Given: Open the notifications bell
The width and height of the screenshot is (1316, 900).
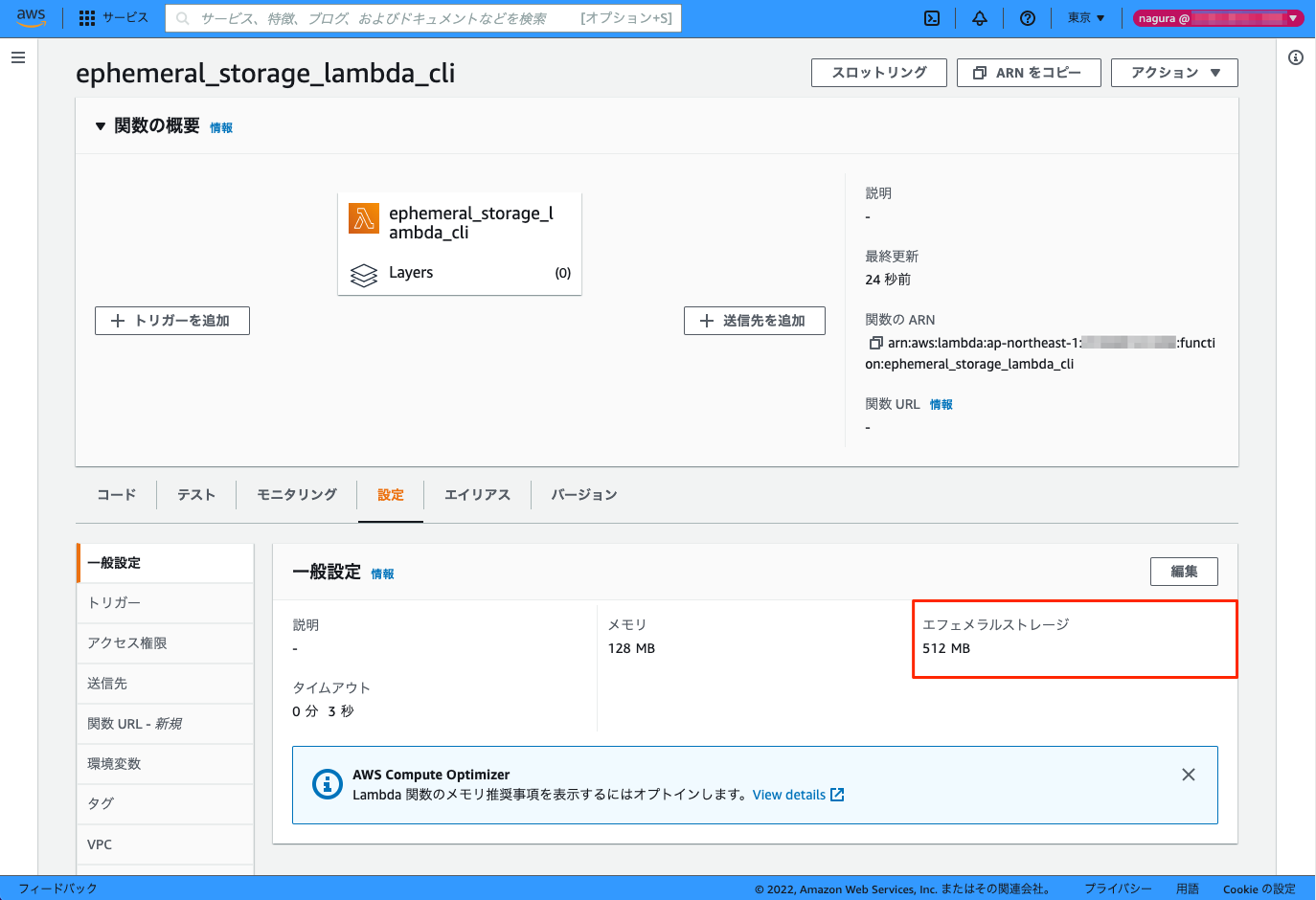Looking at the screenshot, I should [979, 16].
